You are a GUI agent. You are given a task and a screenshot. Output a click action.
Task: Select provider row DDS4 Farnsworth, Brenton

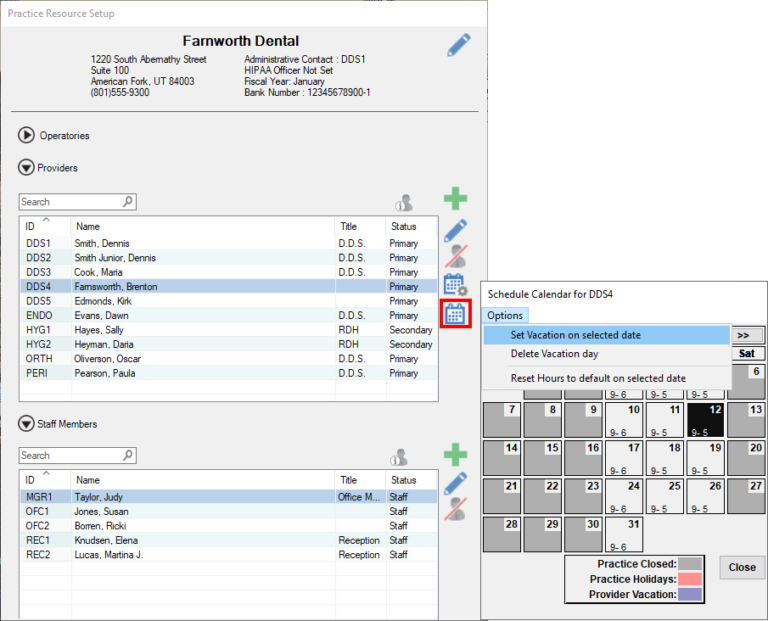pyautogui.click(x=229, y=287)
